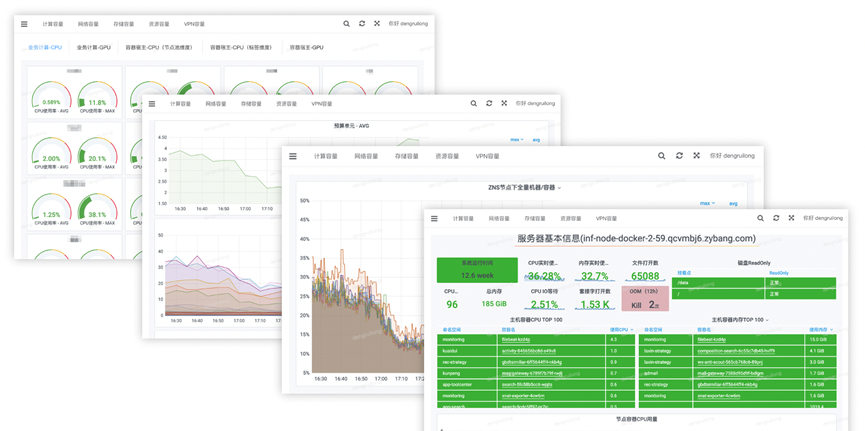Image resolution: width=865 pixels, height=431 pixels.
Task: Open hamburger menu in 服务器基本信息 window
Action: (x=434, y=218)
